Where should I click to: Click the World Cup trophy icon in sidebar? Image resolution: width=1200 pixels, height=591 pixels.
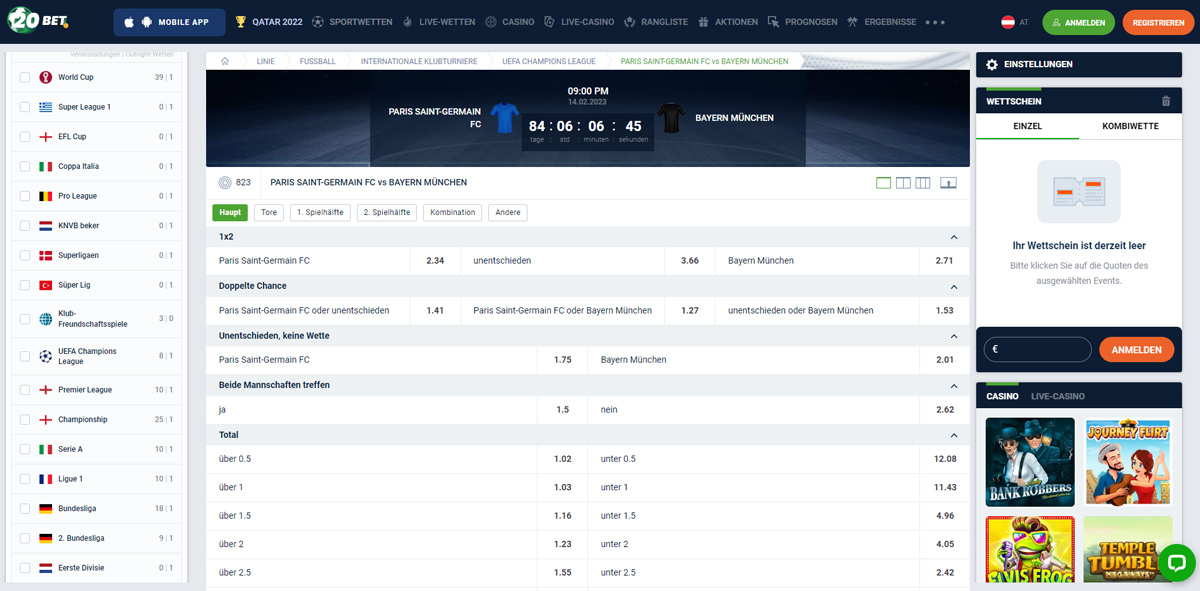coord(45,77)
